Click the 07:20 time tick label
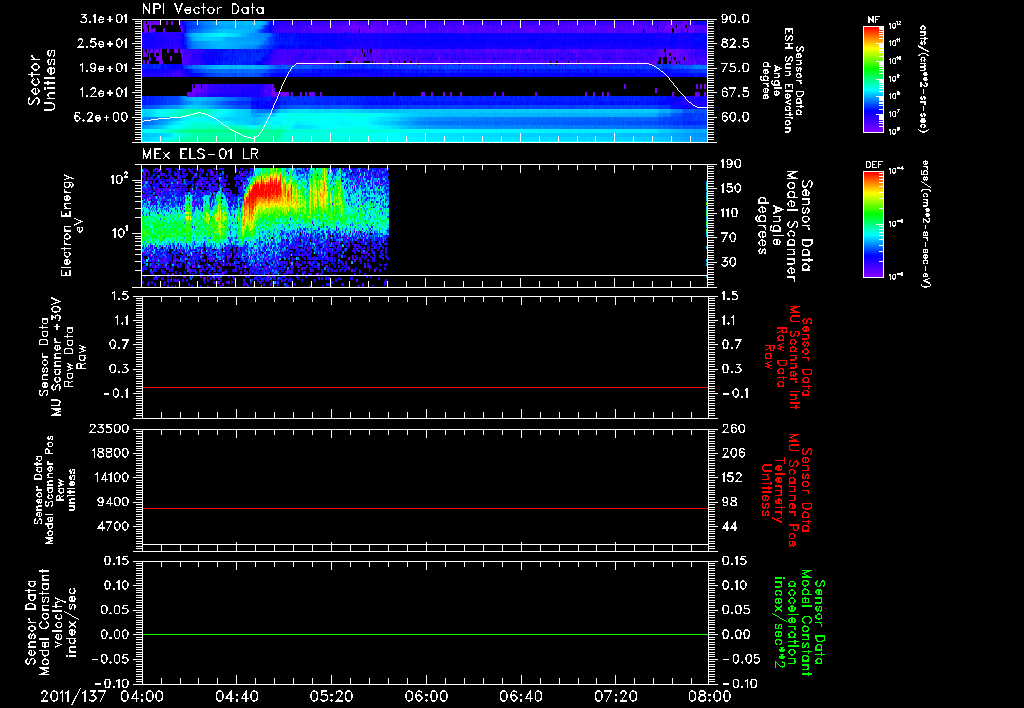This screenshot has height=708, width=1024. tap(615, 696)
